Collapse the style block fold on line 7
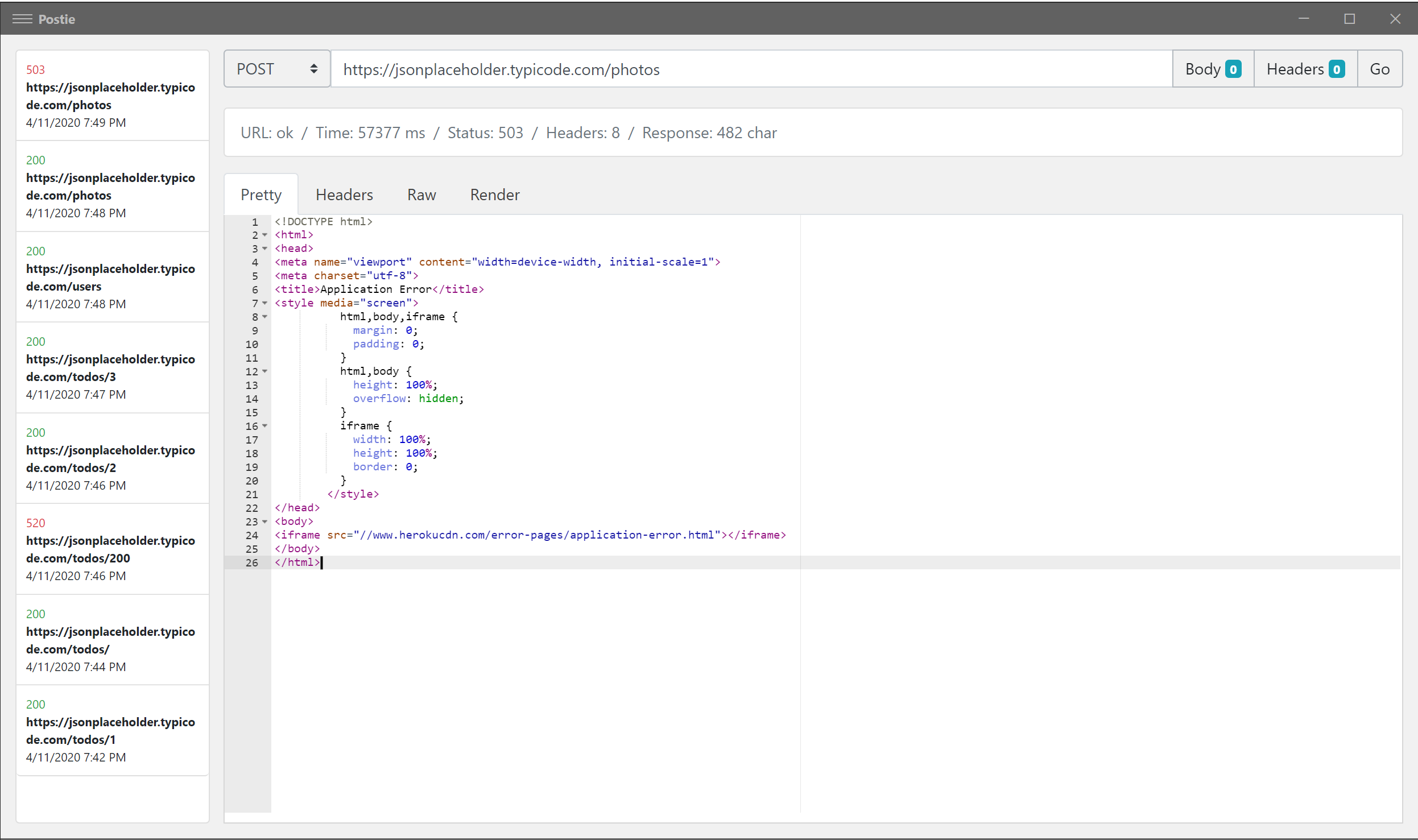Image resolution: width=1418 pixels, height=840 pixels. point(265,303)
